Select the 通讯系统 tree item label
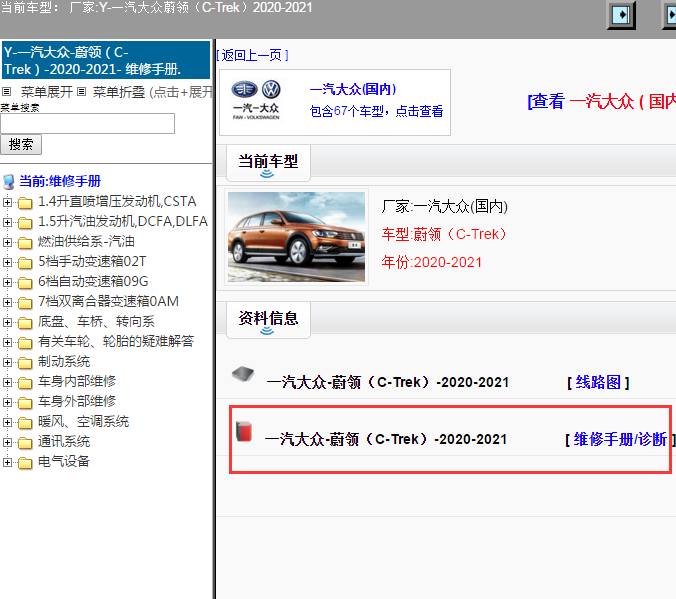This screenshot has height=599, width=676. coord(64,442)
